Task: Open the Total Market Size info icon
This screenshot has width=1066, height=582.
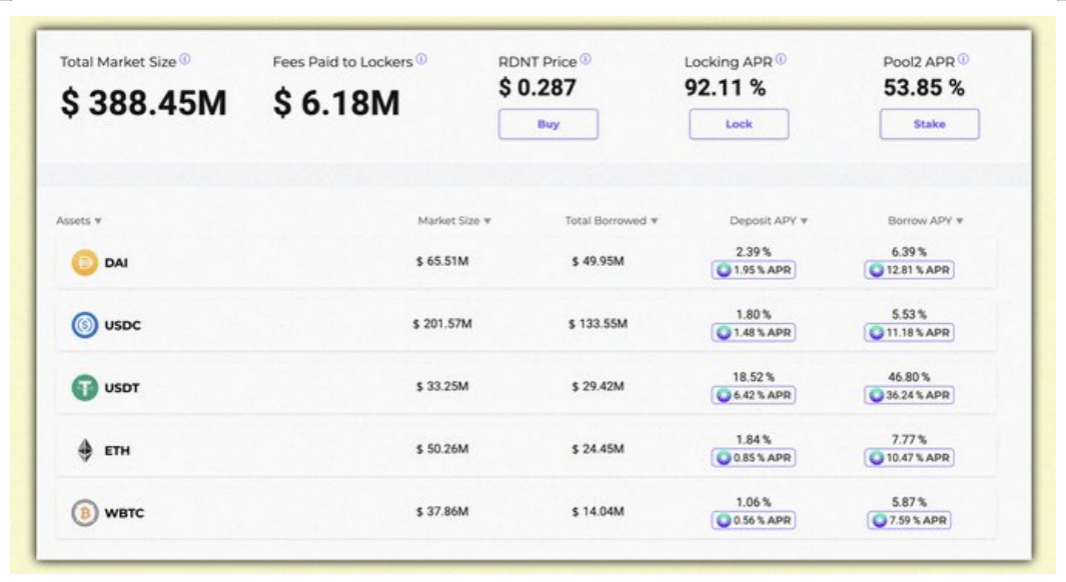Action: tap(185, 60)
